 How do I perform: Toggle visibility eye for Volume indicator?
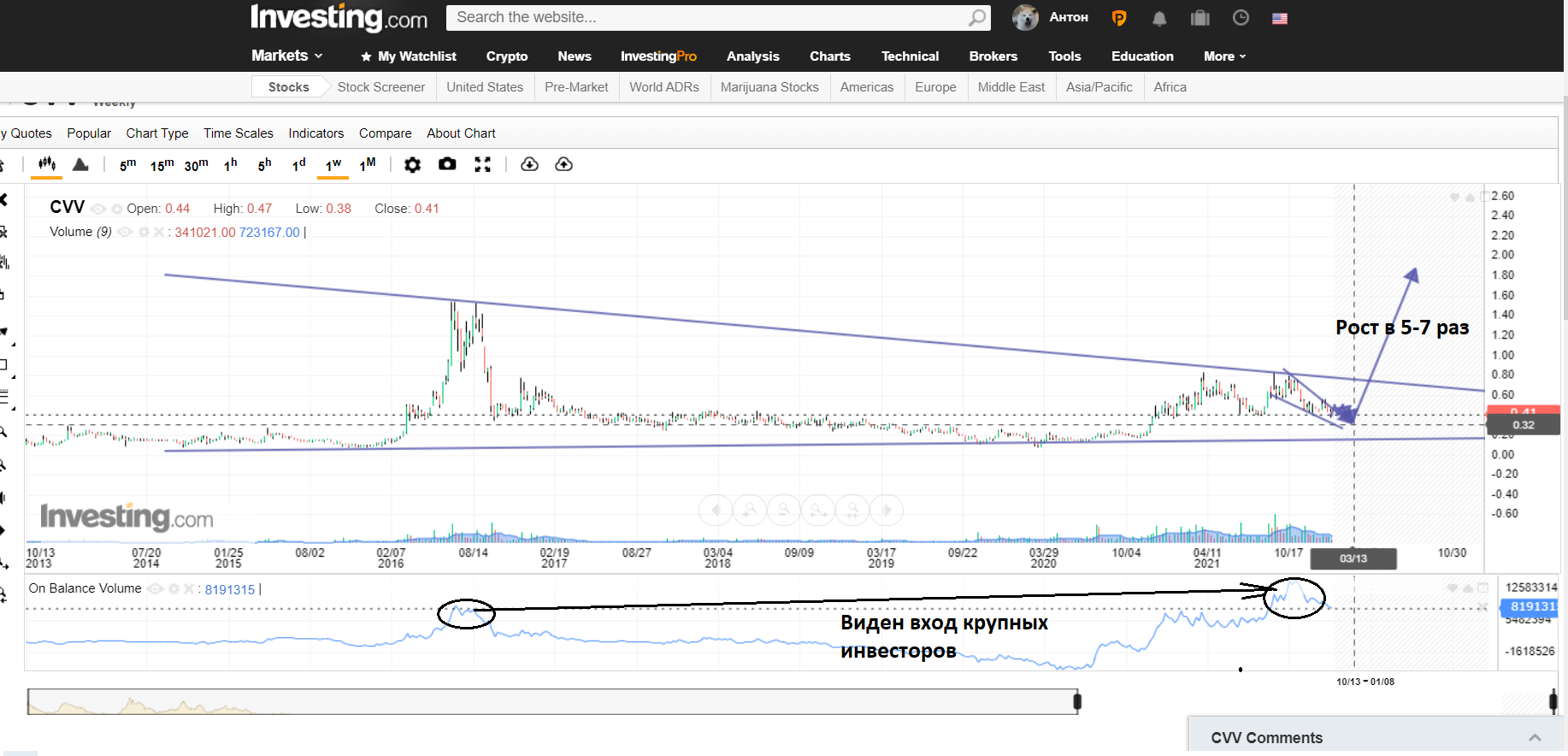tap(126, 232)
